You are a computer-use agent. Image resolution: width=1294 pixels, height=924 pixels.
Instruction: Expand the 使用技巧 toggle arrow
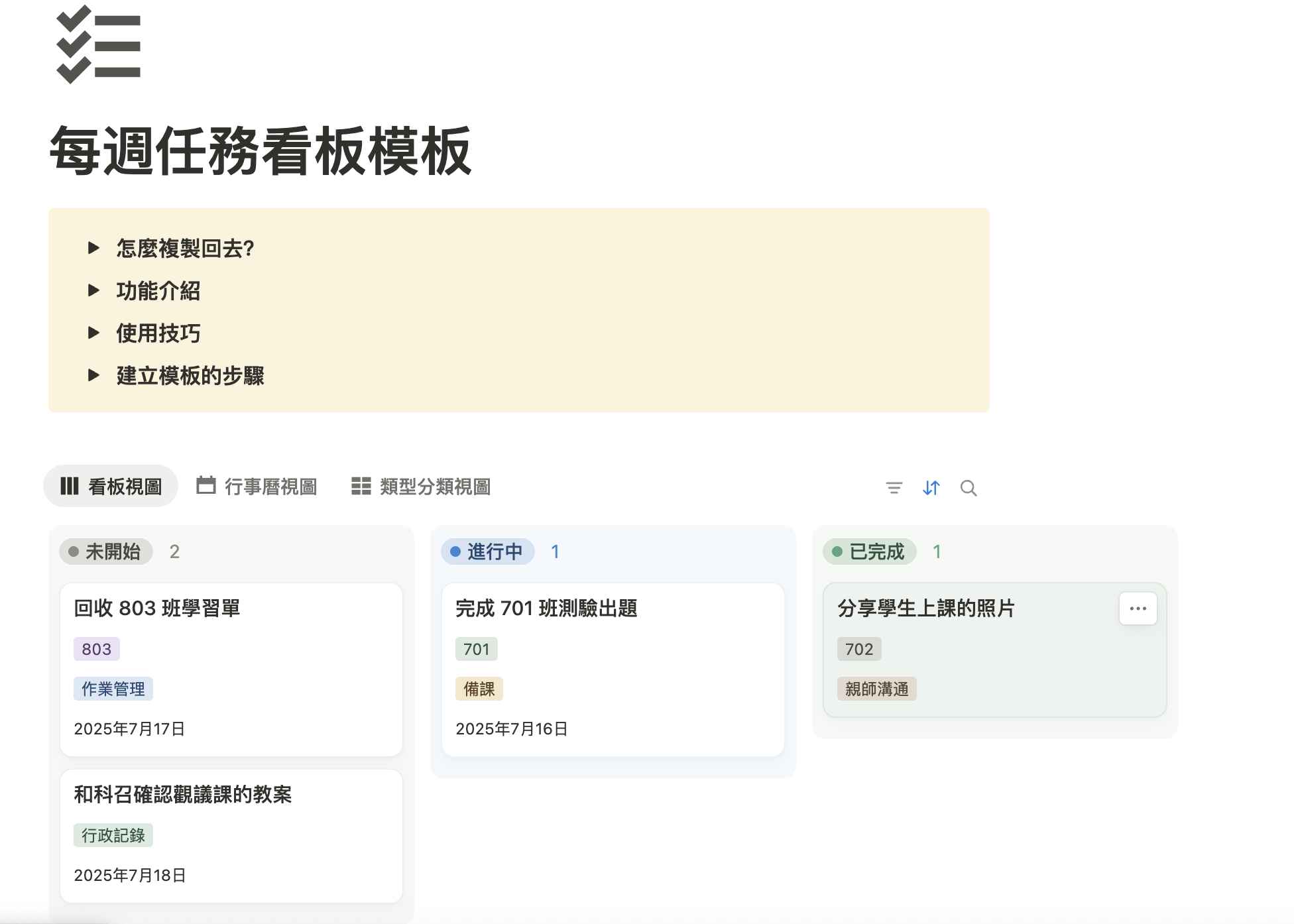click(93, 333)
